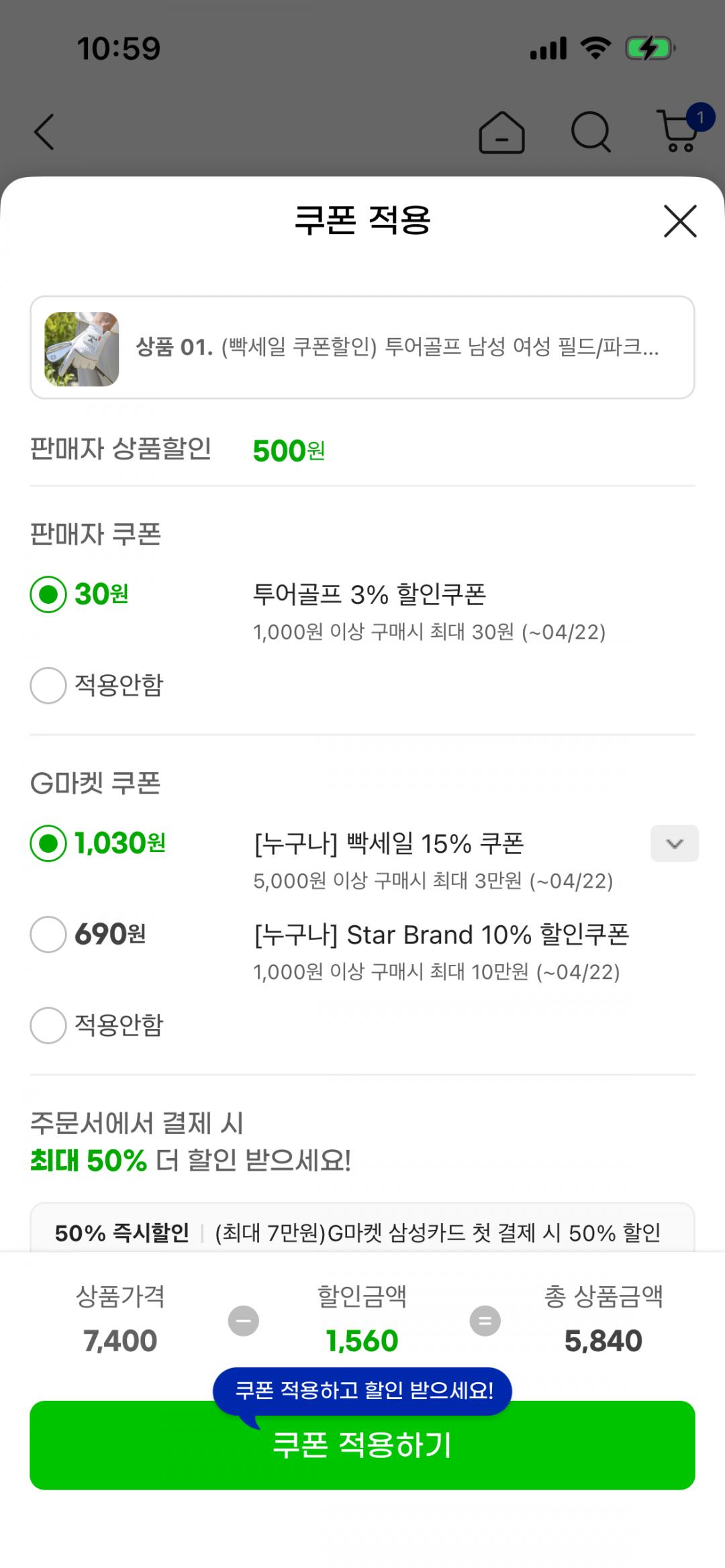Select the 1,030원 빡세일 15% coupon
Viewport: 725px width, 1568px height.
48,843
